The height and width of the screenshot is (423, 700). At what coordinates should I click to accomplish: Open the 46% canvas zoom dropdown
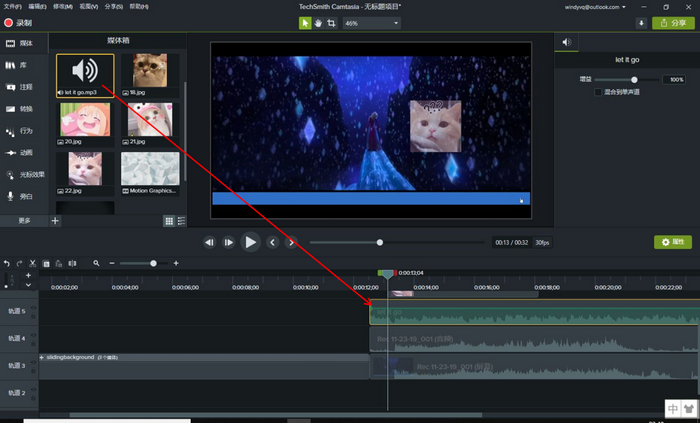pyautogui.click(x=371, y=23)
